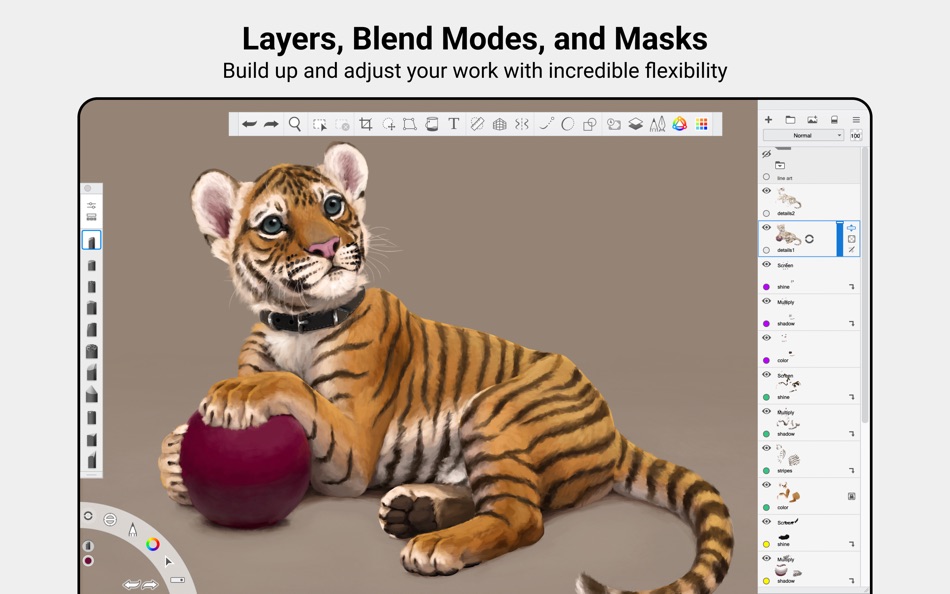Open the Normal blend mode dropdown
This screenshot has height=594, width=950.
[x=803, y=135]
